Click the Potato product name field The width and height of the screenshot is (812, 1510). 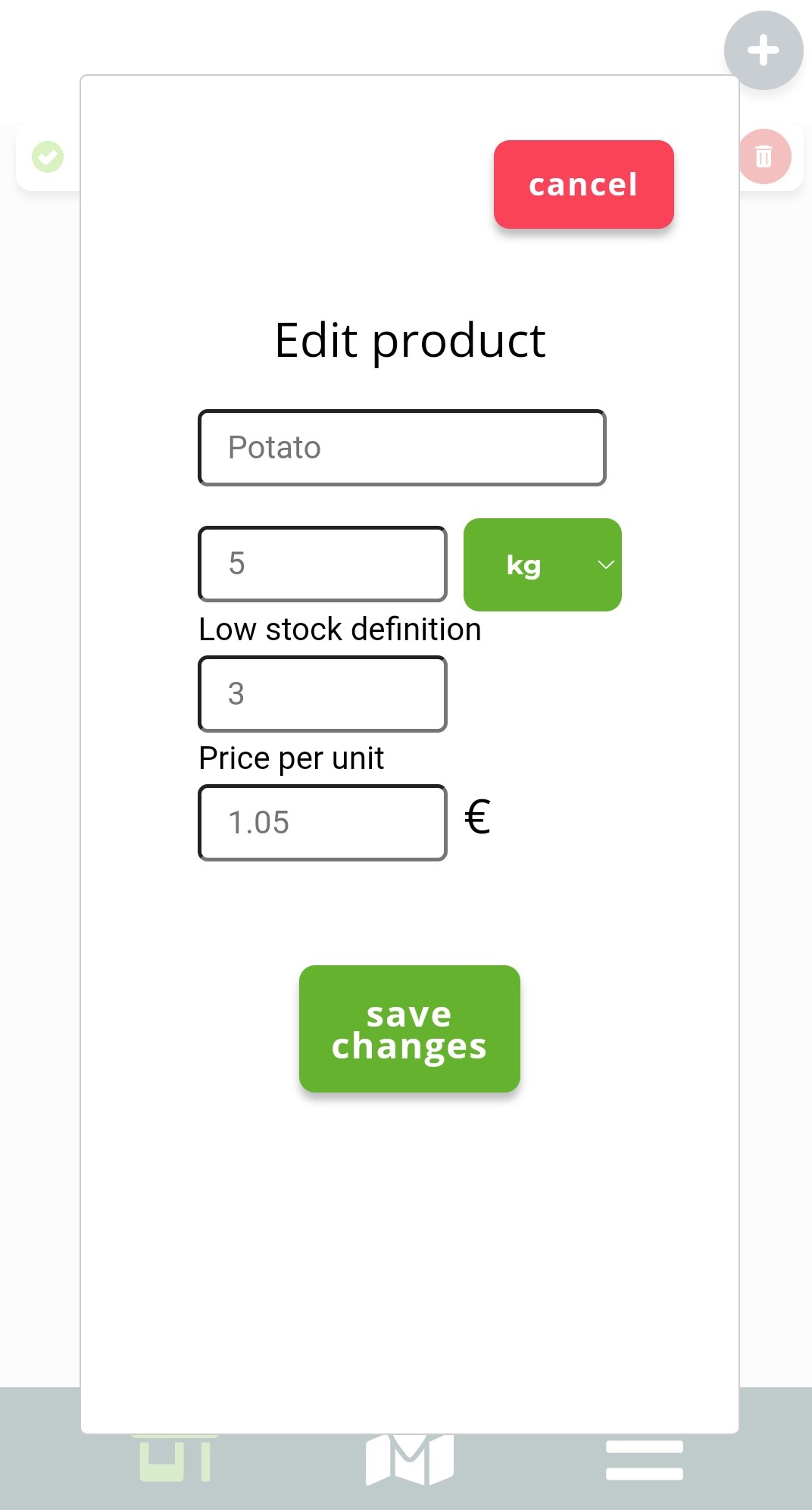coord(401,447)
